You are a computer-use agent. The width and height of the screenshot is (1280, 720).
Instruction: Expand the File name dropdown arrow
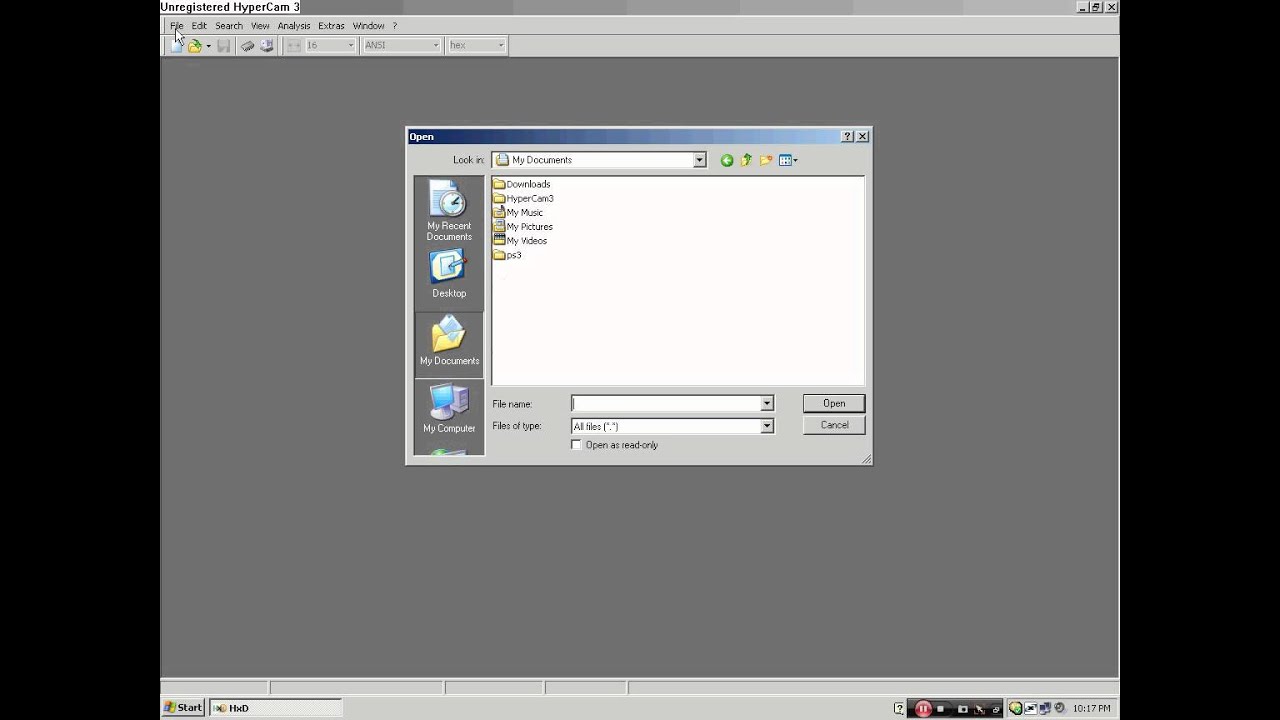click(x=767, y=403)
